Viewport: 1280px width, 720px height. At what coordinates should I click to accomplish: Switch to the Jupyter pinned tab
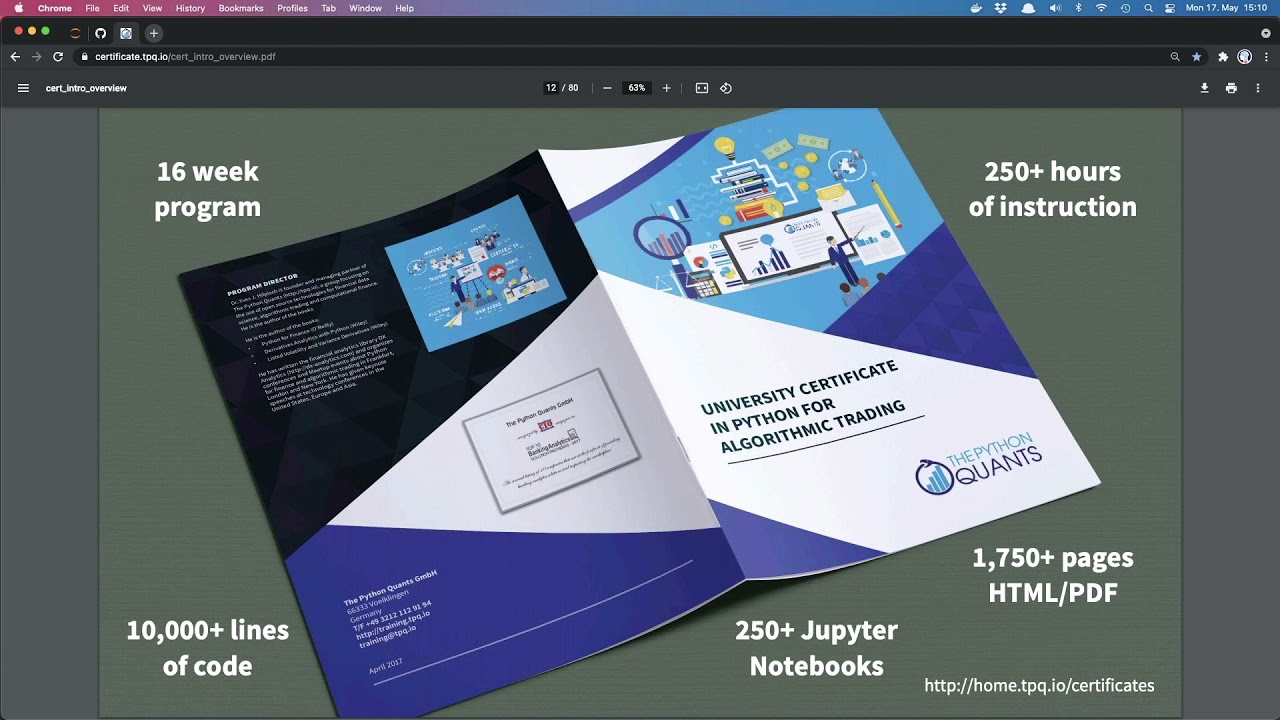click(x=75, y=33)
